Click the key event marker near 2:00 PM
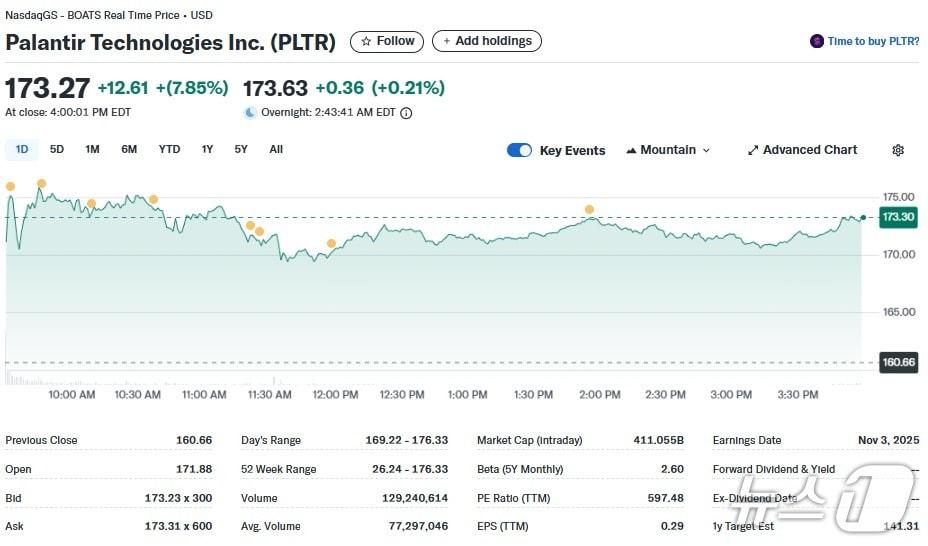 pyautogui.click(x=589, y=209)
